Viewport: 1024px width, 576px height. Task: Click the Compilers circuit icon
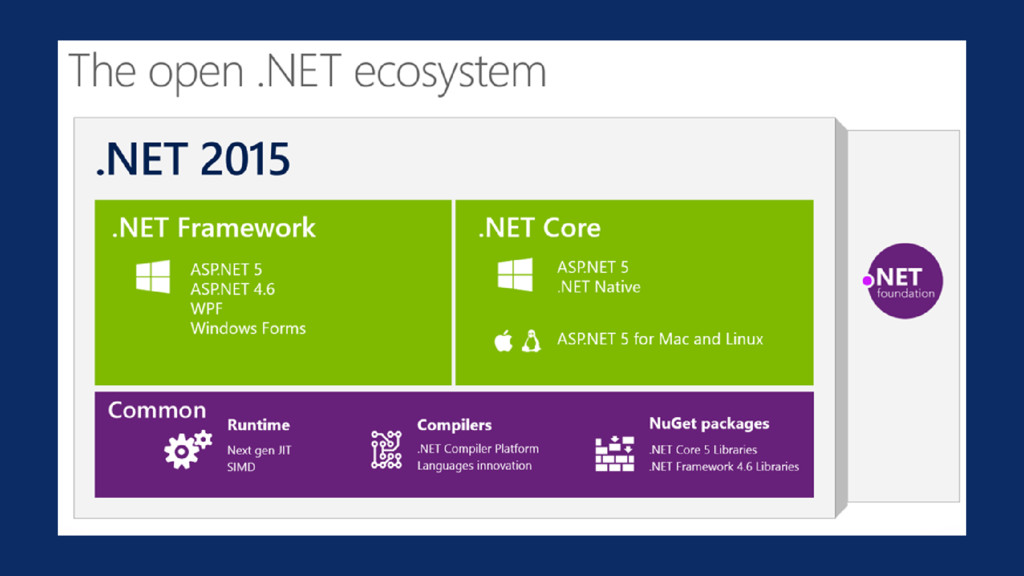tap(387, 449)
